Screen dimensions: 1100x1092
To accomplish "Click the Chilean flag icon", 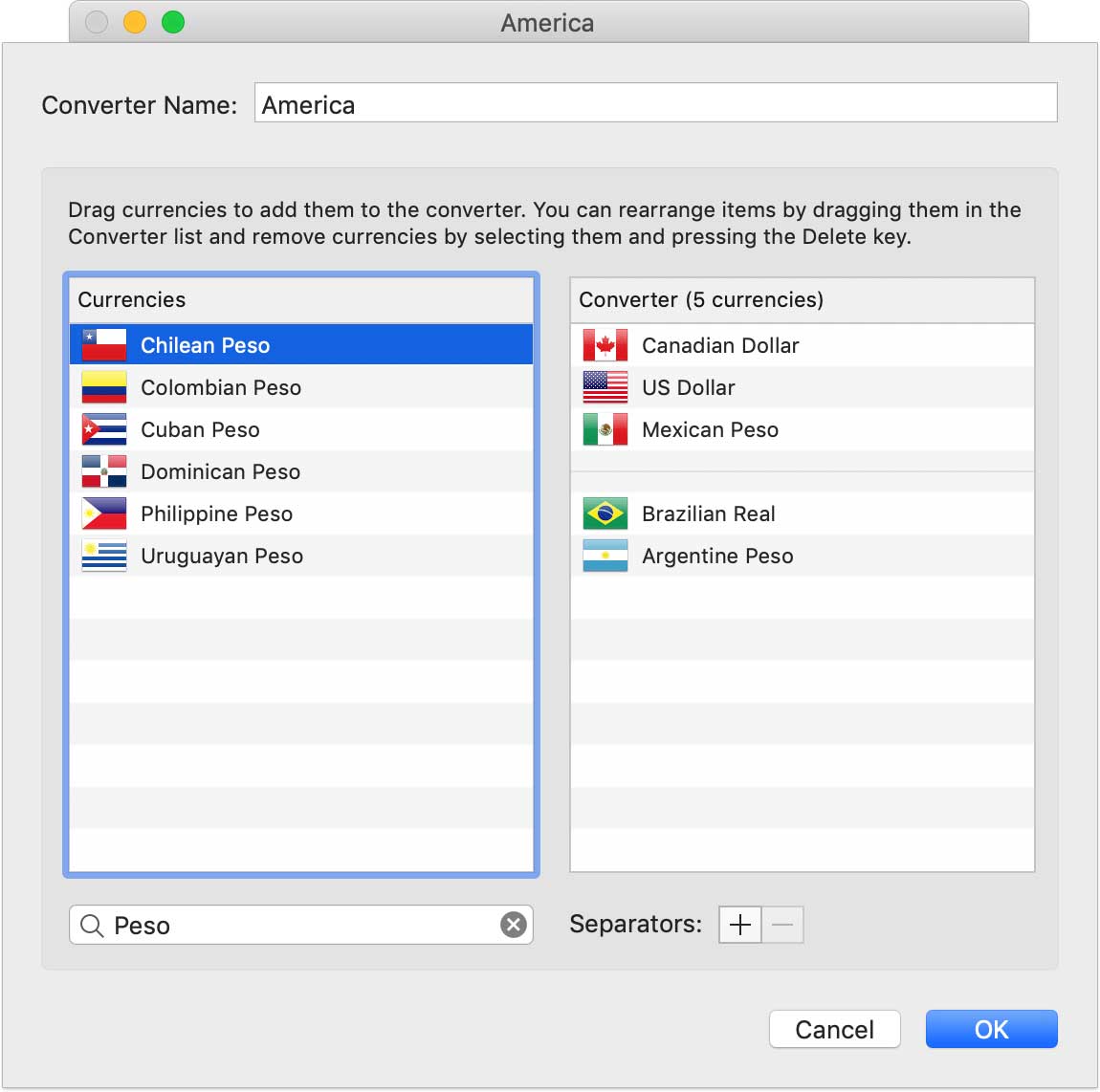I will [x=102, y=344].
